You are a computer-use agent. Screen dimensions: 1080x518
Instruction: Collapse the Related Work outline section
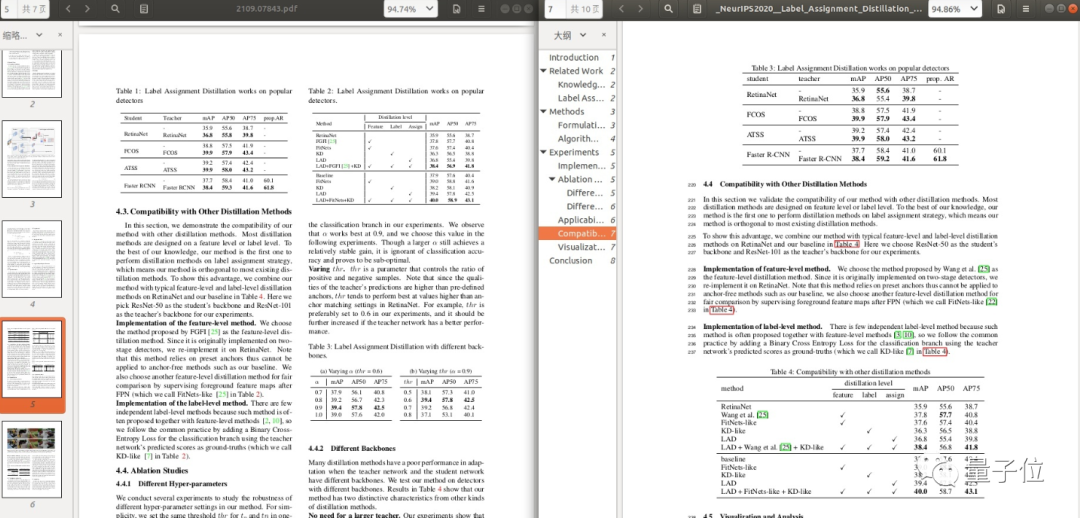coord(543,71)
